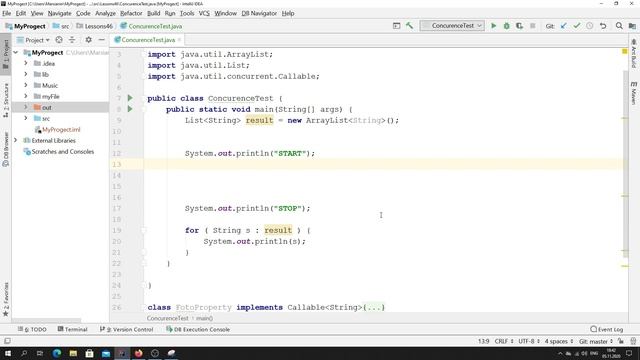
Task: Click the window layout icon before hammer
Action: pyautogui.click(x=396, y=26)
